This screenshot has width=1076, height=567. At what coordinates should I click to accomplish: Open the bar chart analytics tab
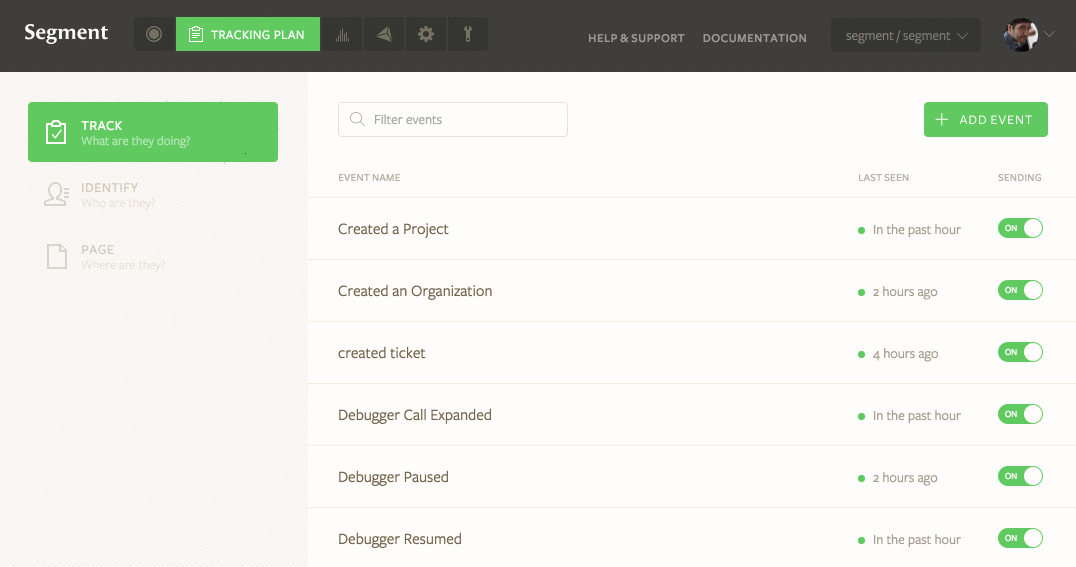[342, 34]
